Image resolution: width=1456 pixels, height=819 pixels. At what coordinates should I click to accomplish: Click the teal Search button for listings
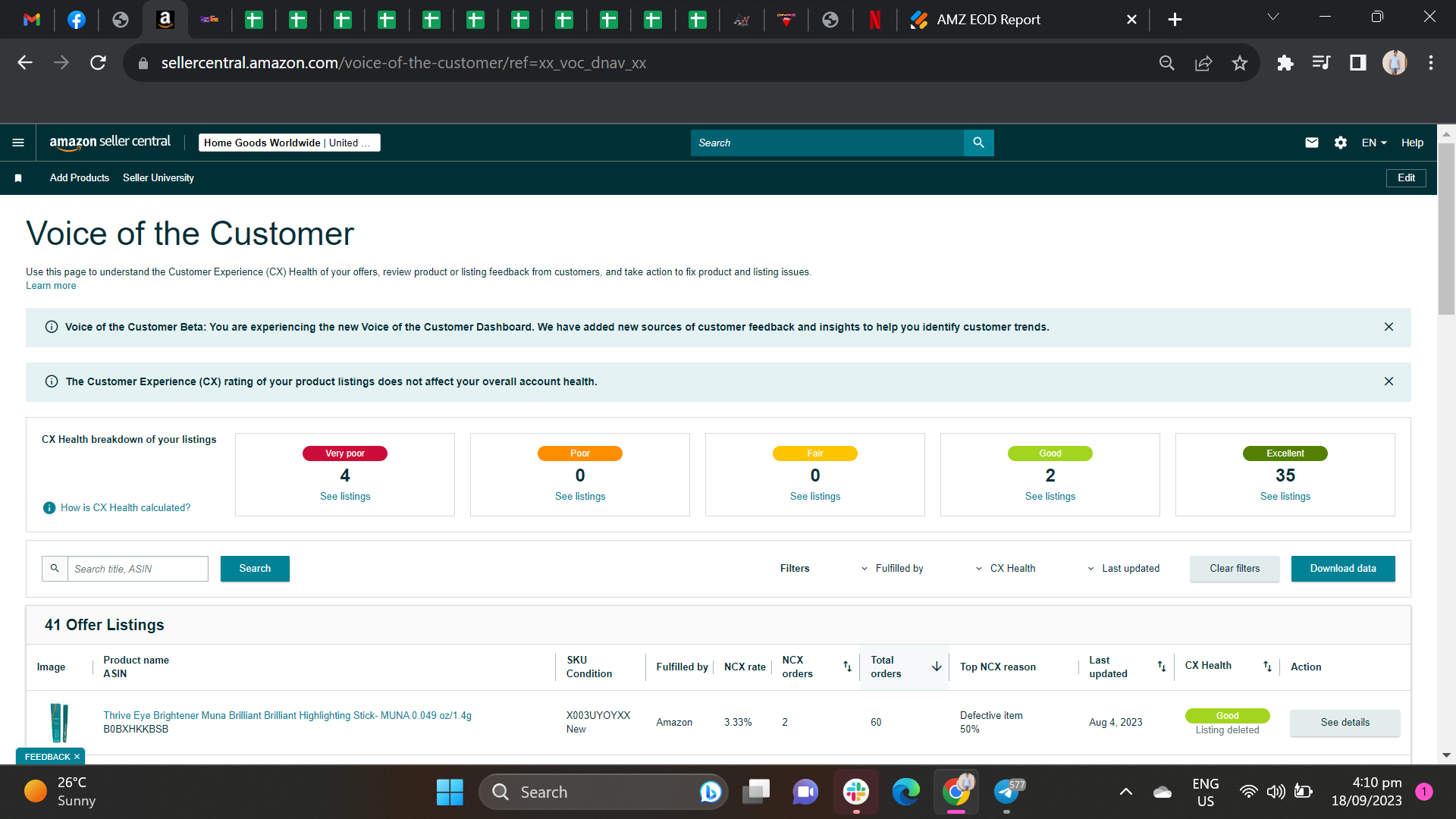click(255, 569)
